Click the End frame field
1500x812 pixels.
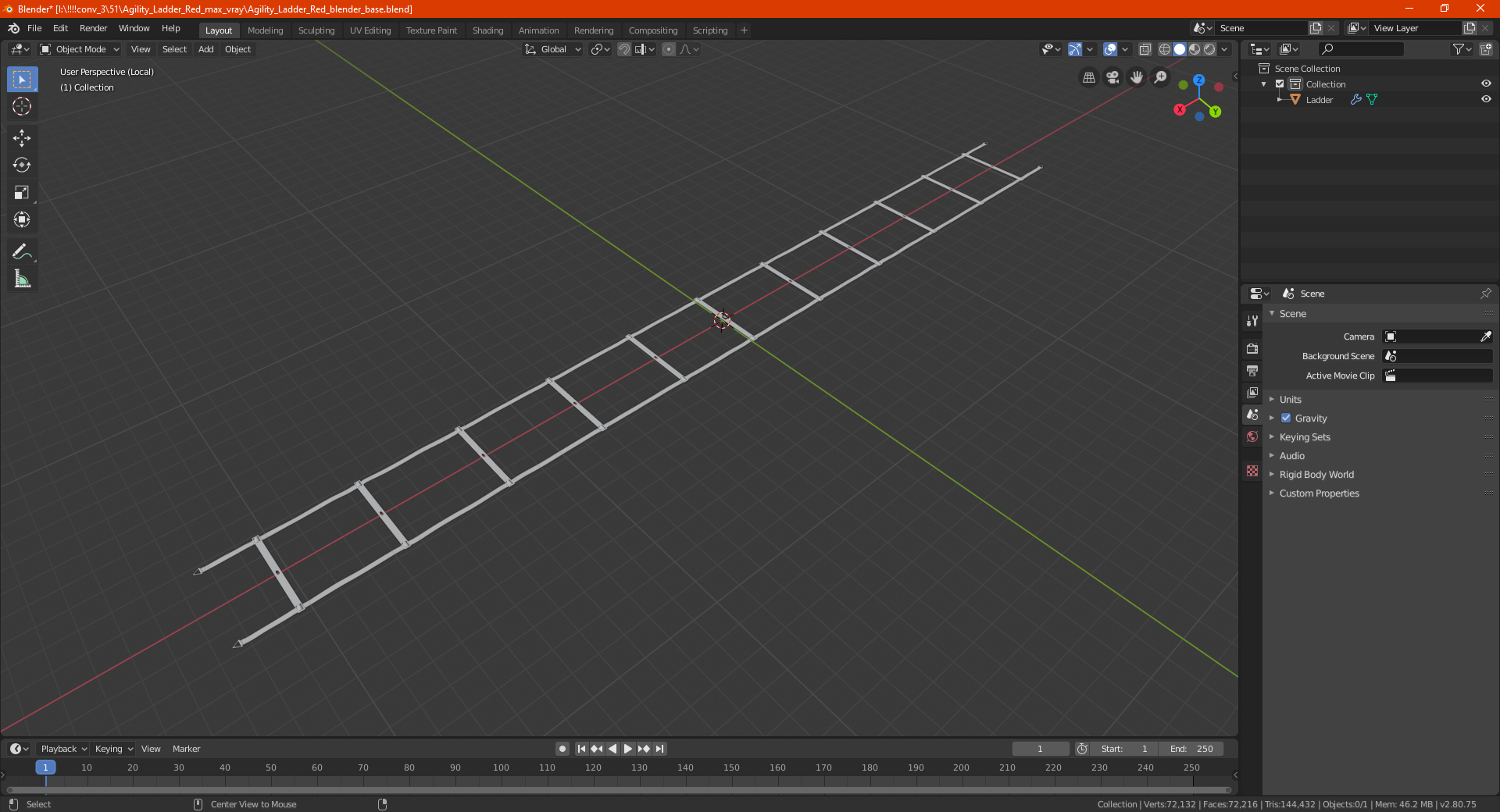point(1191,749)
